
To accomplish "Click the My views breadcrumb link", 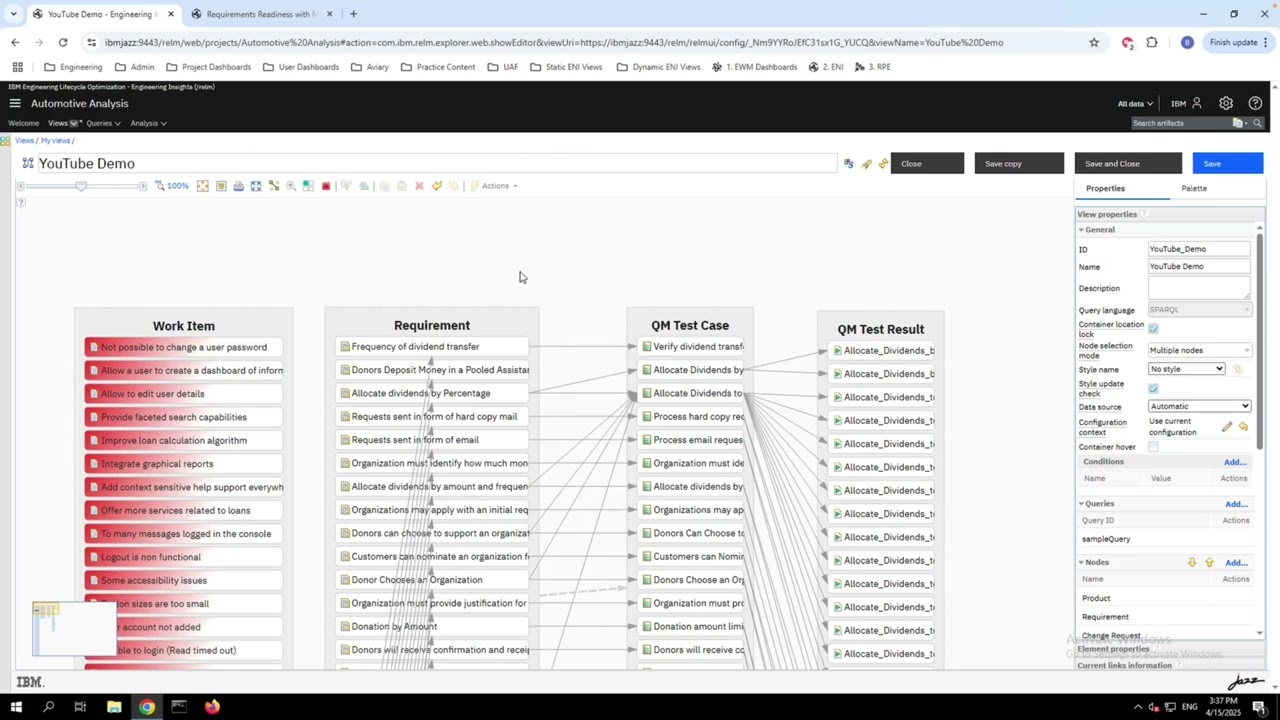I will (x=56, y=141).
